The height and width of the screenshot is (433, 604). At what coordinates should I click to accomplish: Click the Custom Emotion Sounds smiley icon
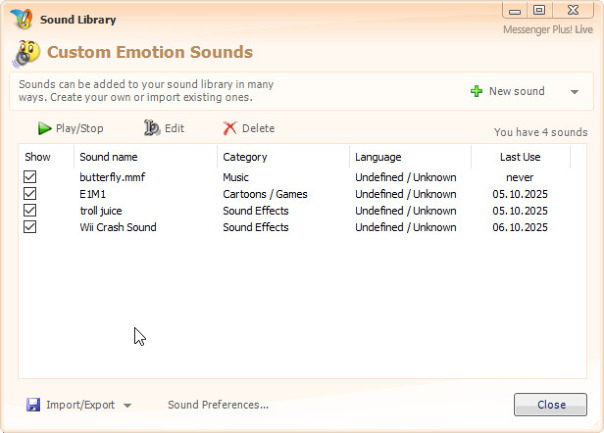click(x=28, y=53)
